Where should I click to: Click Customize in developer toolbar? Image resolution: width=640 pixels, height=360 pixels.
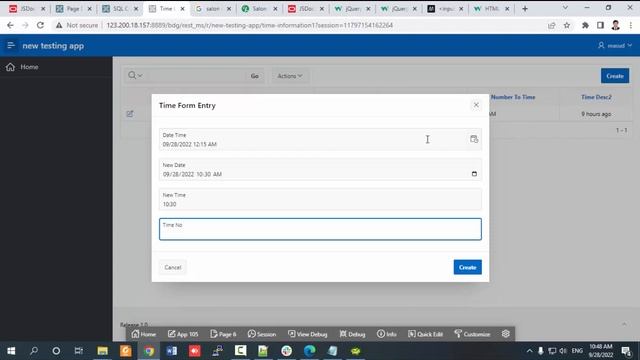[472, 334]
